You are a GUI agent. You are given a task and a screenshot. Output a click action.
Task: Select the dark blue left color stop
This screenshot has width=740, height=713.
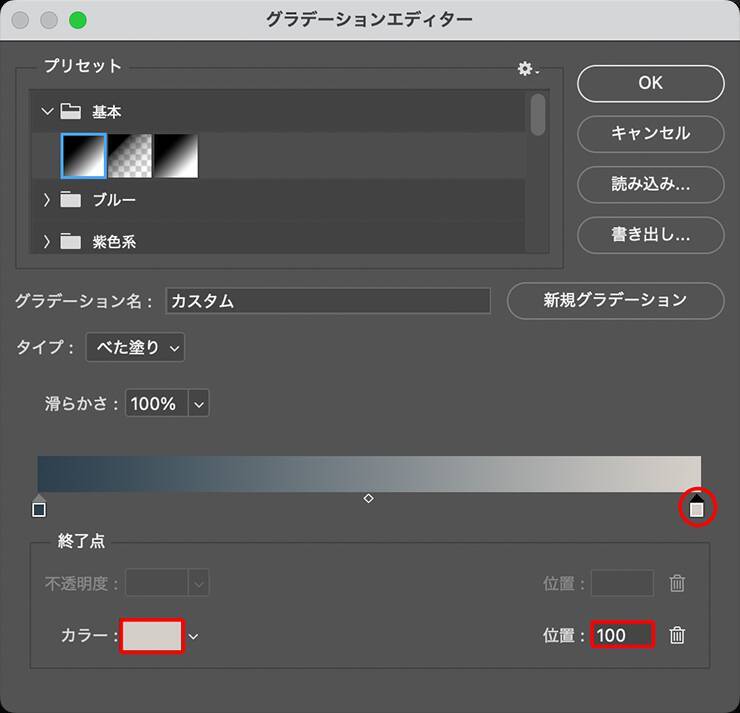coord(39,506)
